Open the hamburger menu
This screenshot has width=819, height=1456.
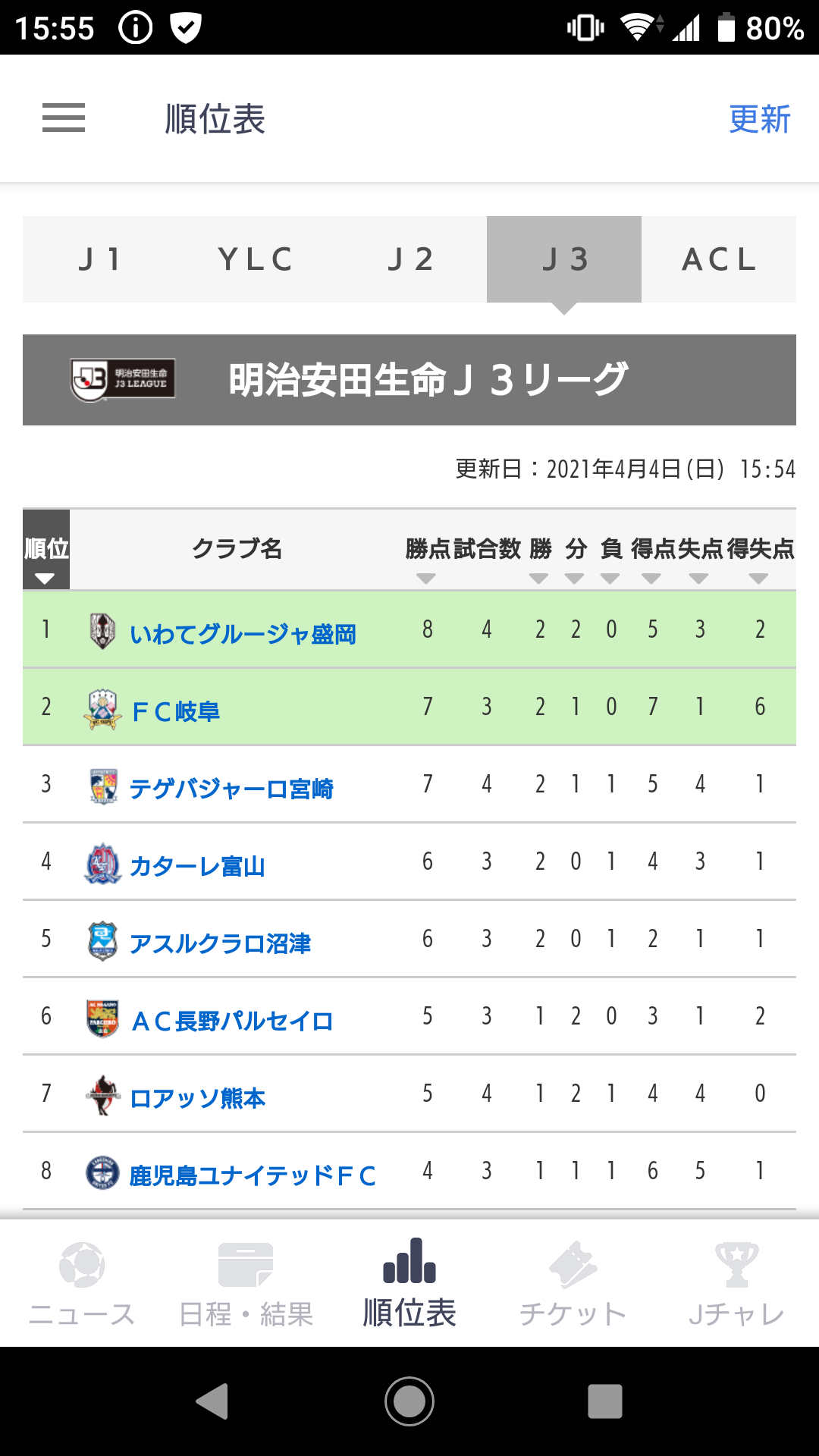tap(64, 118)
